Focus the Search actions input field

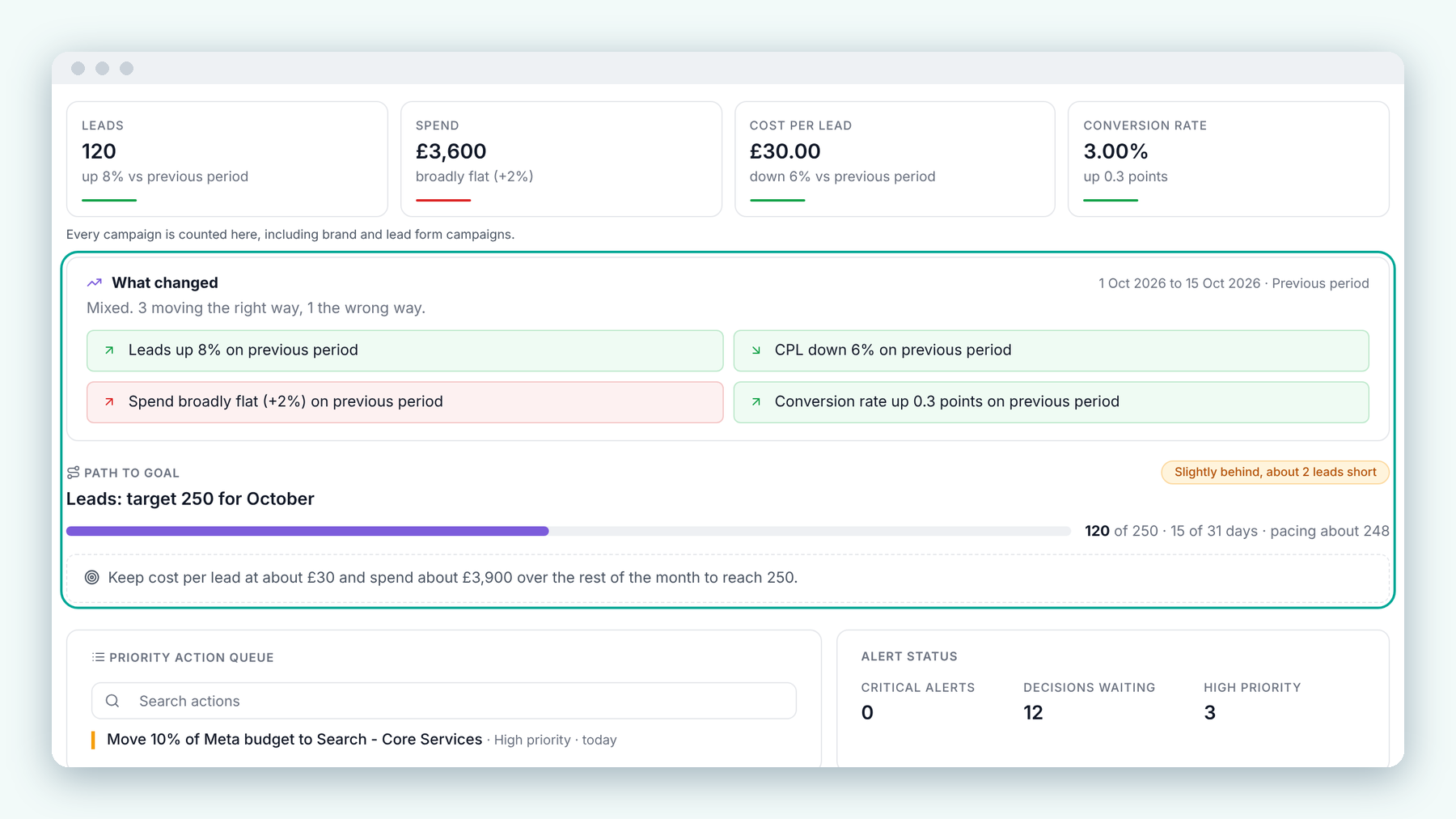(x=444, y=701)
